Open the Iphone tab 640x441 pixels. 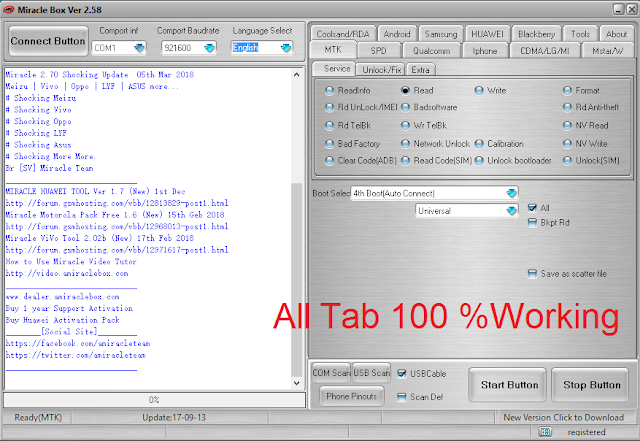click(484, 51)
